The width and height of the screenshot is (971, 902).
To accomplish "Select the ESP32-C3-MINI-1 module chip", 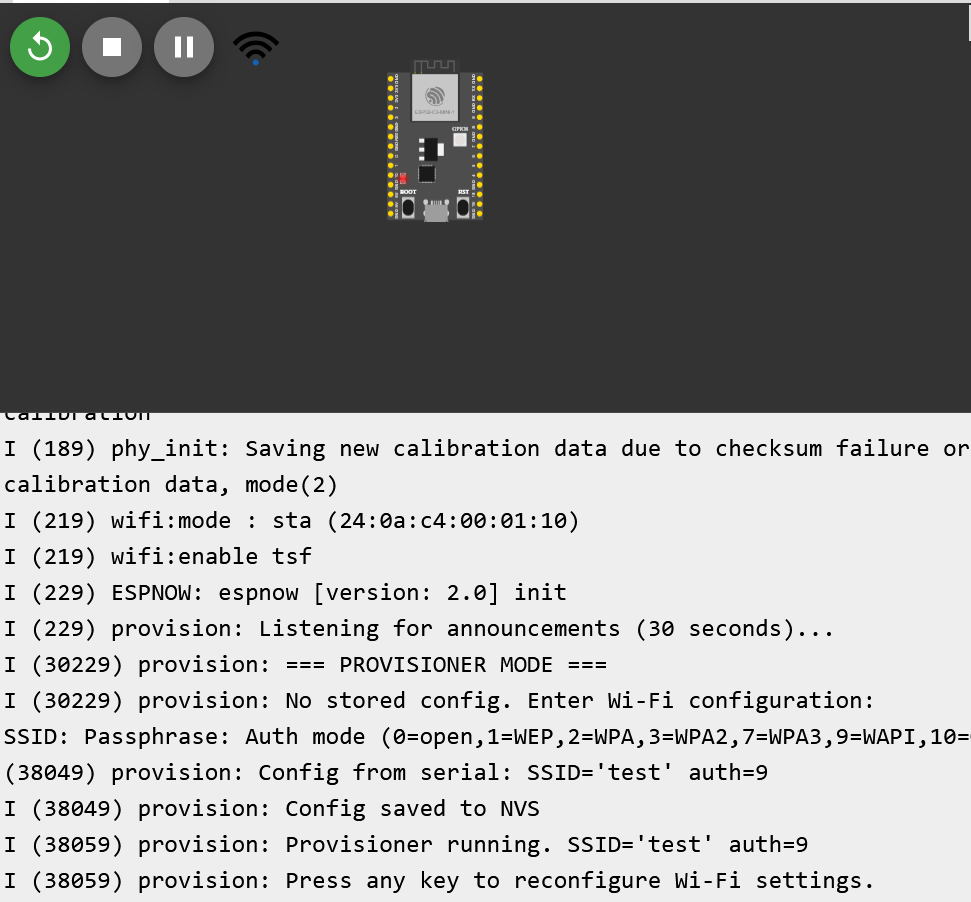I will [x=435, y=97].
